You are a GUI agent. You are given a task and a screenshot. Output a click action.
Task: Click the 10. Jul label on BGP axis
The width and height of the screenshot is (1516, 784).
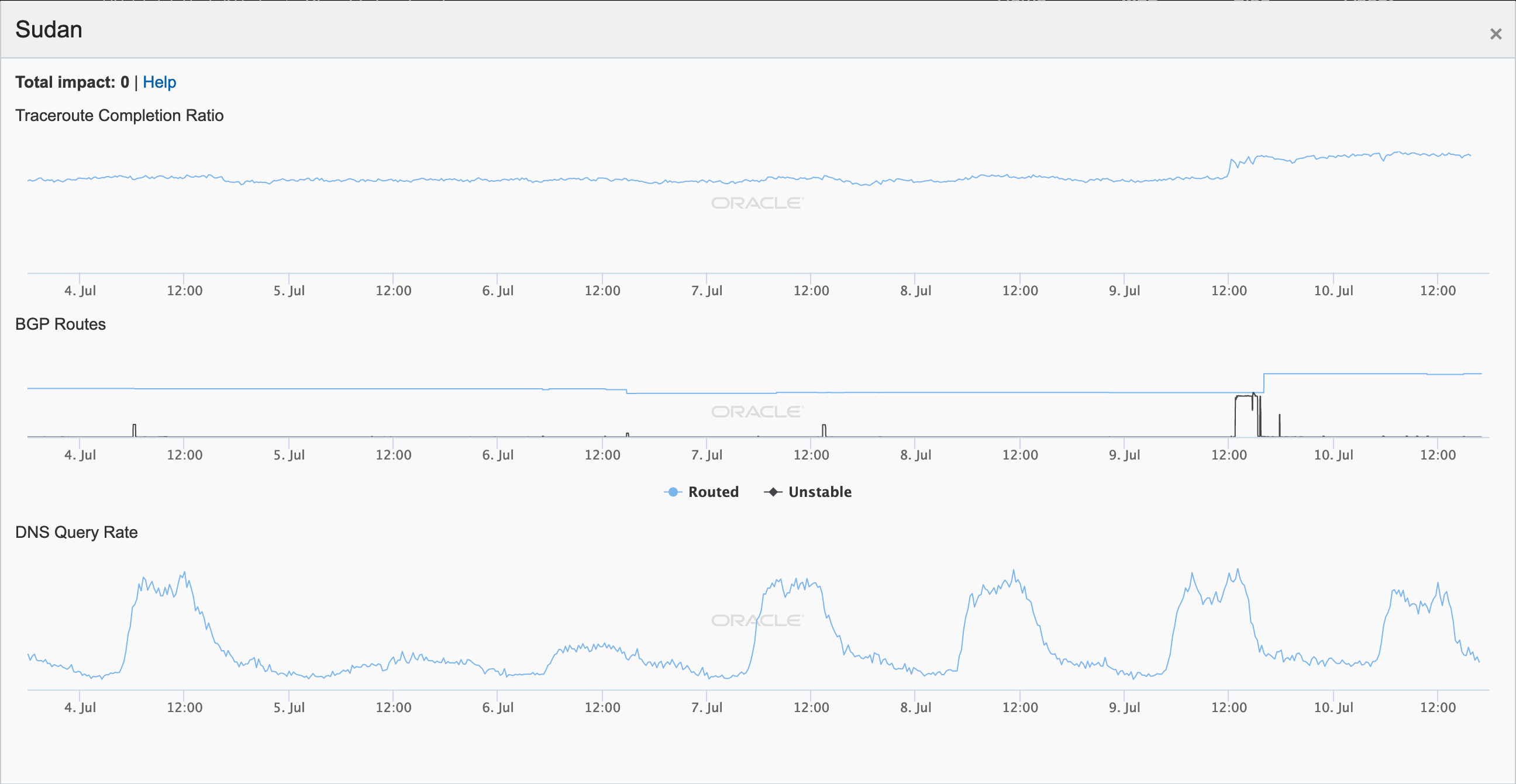[x=1333, y=455]
